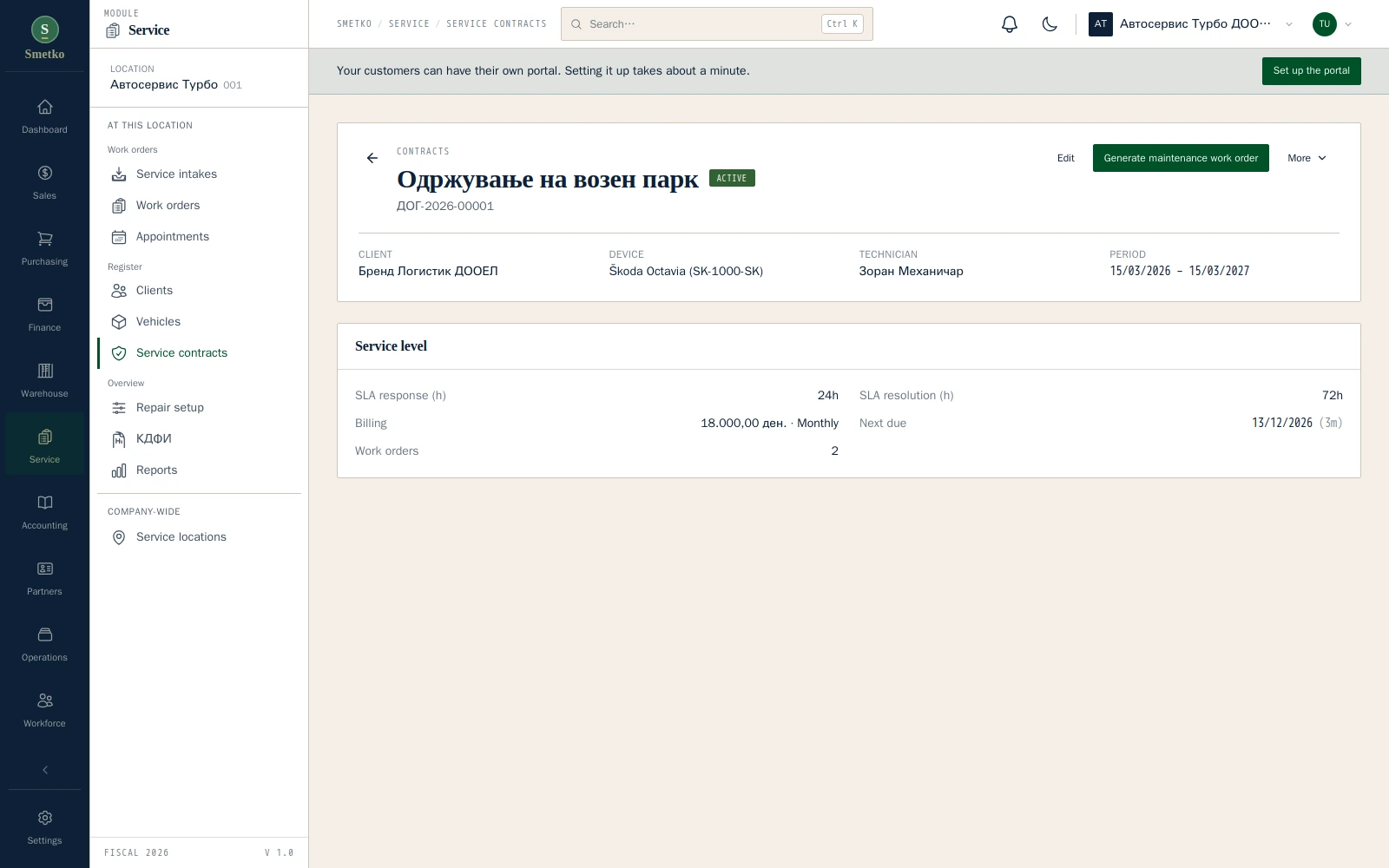This screenshot has width=1389, height=868.
Task: Open Appointments page
Action: click(x=199, y=237)
